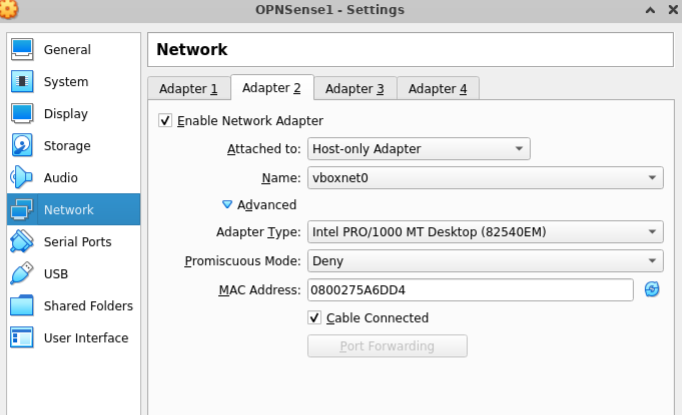Image resolution: width=682 pixels, height=415 pixels.
Task: Select the Serial Ports icon
Action: pyautogui.click(x=23, y=242)
